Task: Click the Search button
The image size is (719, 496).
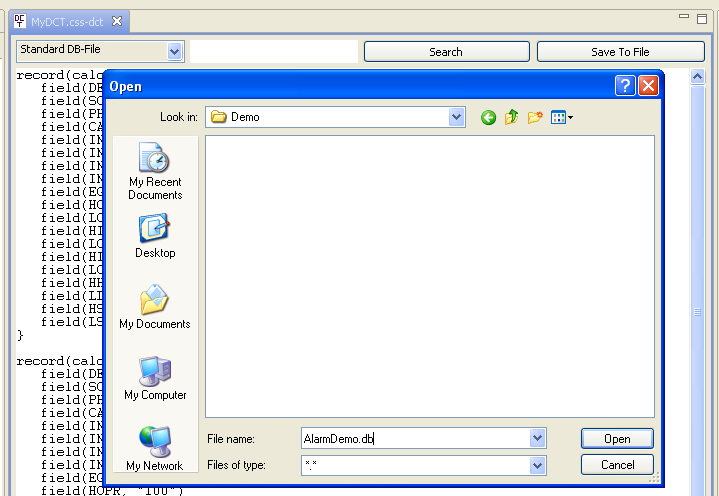Action: click(x=446, y=52)
